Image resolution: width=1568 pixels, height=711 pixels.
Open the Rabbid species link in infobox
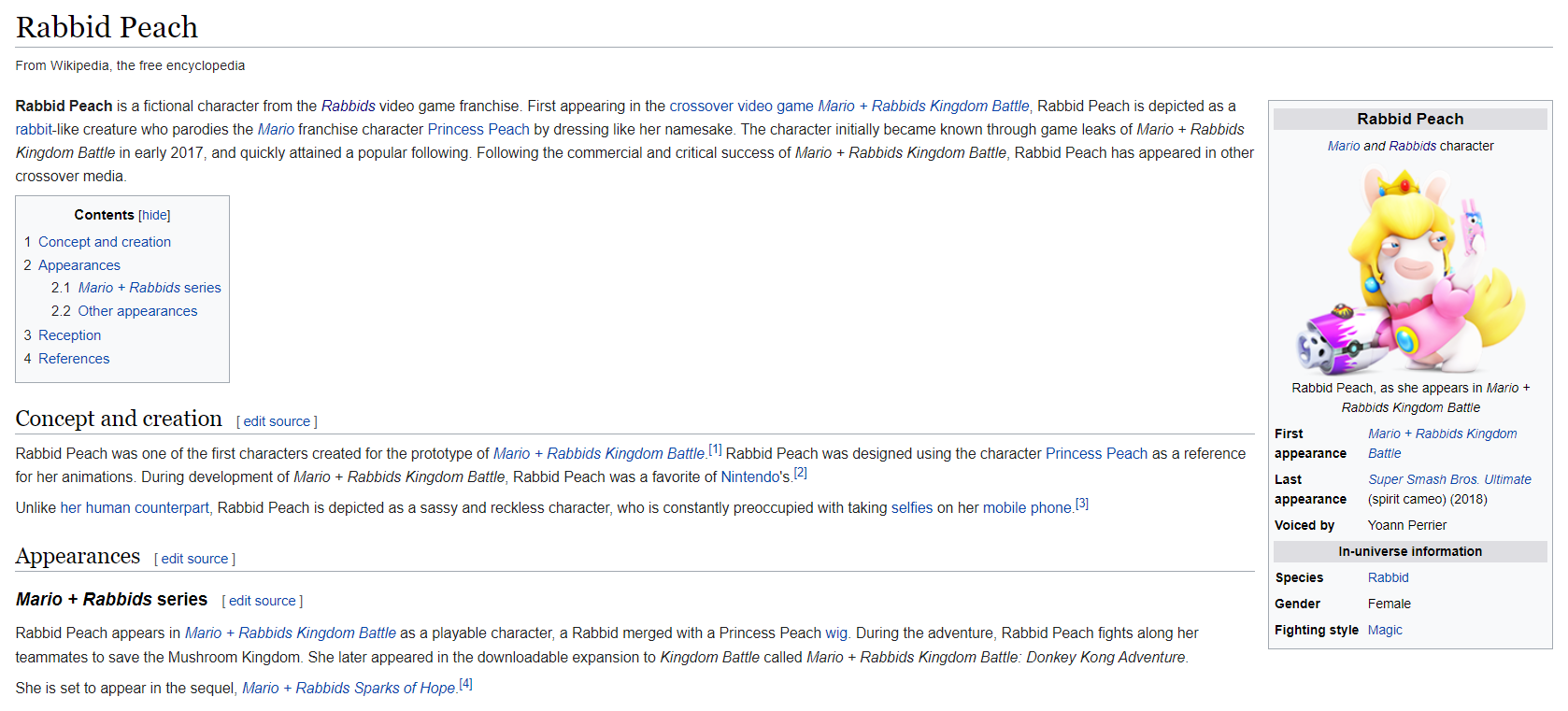tap(1388, 577)
